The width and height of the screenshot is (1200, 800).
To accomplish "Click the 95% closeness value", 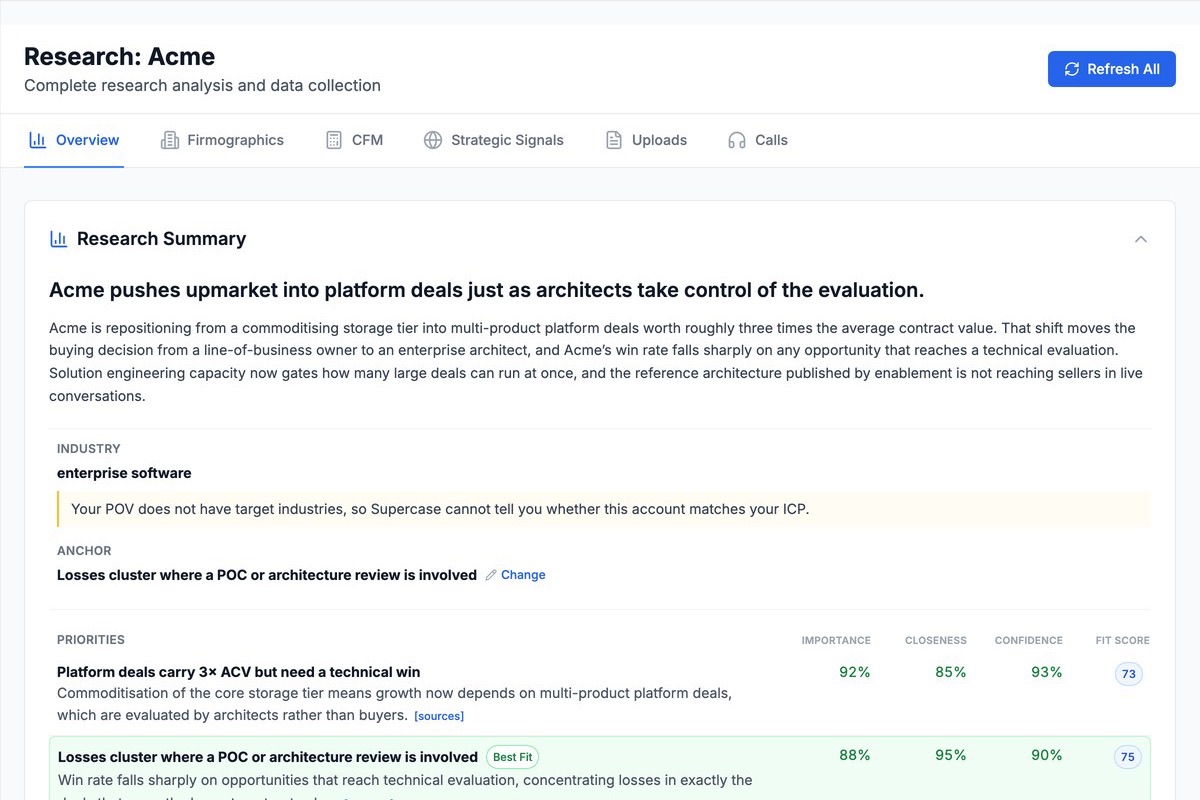I will [x=951, y=755].
